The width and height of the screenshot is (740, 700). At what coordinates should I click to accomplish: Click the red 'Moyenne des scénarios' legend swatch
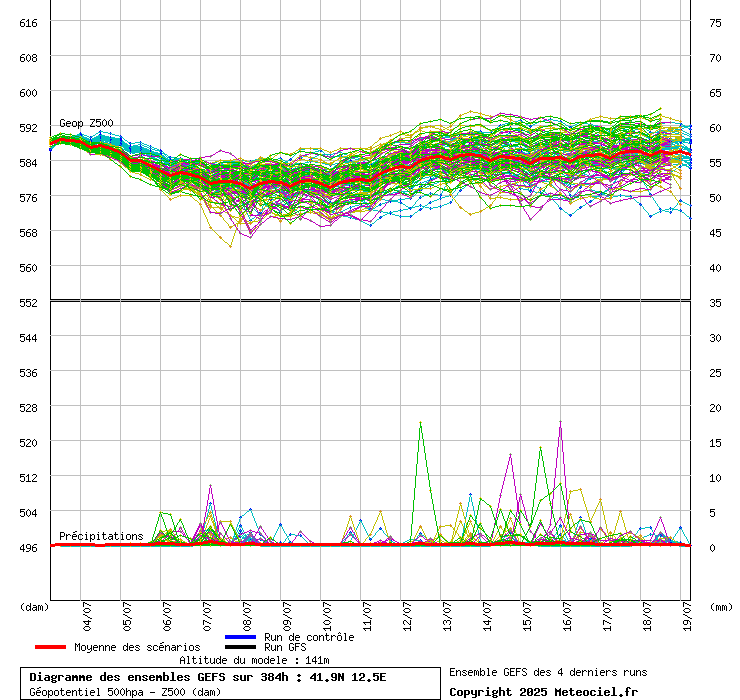(50, 647)
